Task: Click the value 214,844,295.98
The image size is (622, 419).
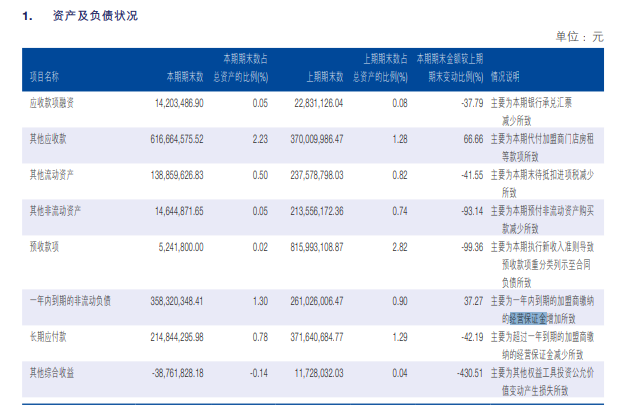Action: pos(177,337)
